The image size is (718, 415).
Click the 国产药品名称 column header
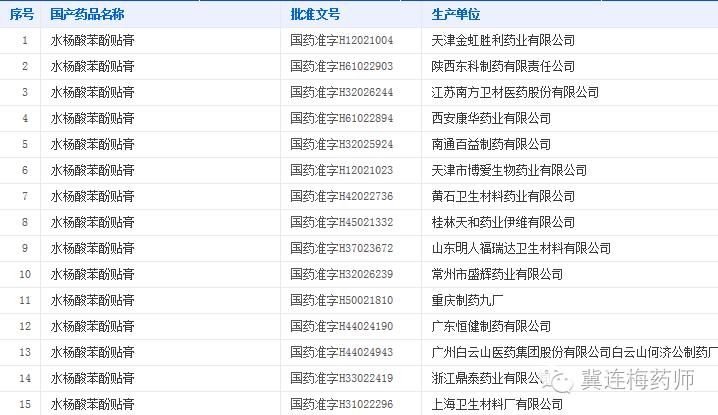(x=87, y=14)
